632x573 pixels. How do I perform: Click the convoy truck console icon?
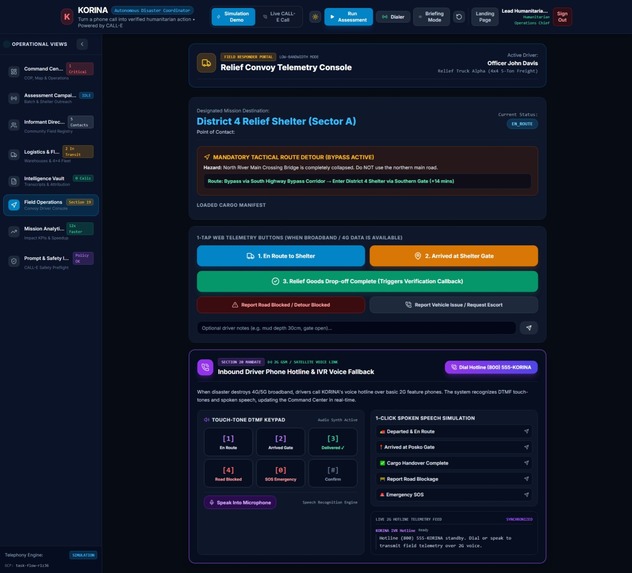tap(206, 63)
